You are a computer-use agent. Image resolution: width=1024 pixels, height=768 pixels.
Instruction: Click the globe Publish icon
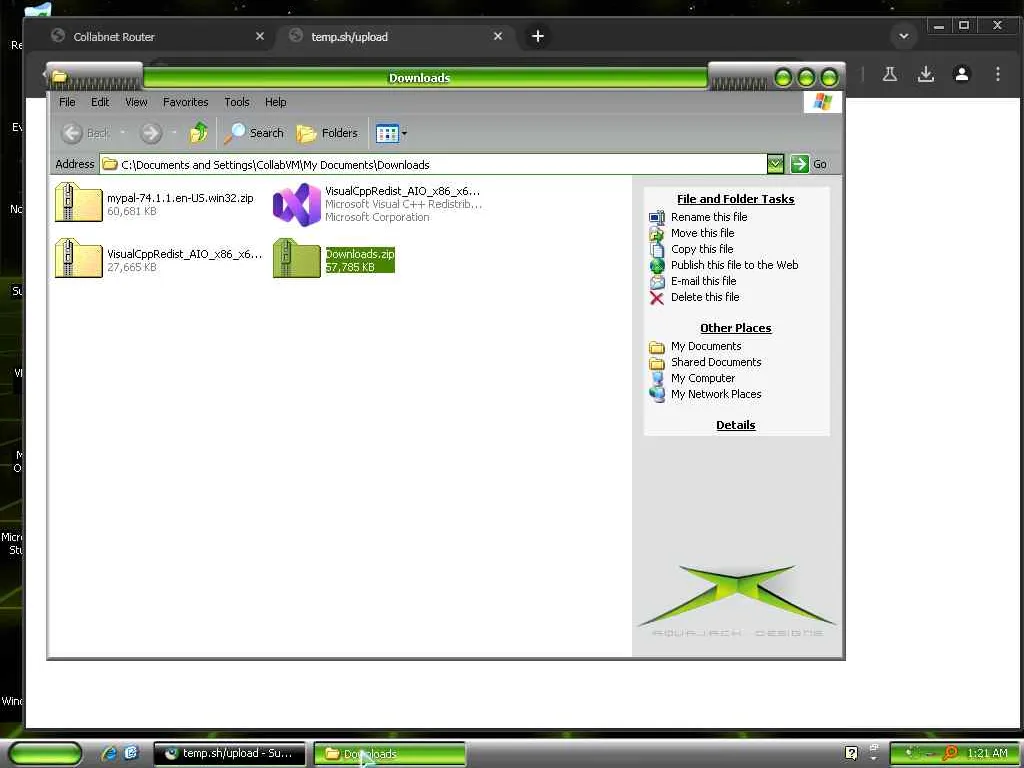(x=657, y=266)
